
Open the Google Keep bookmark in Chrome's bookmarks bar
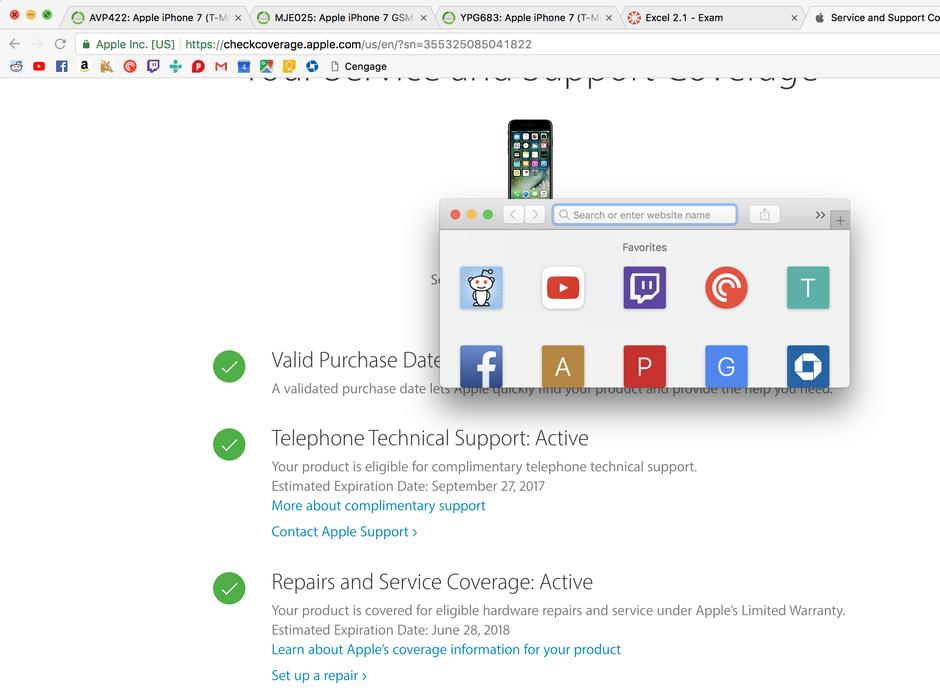tap(290, 66)
